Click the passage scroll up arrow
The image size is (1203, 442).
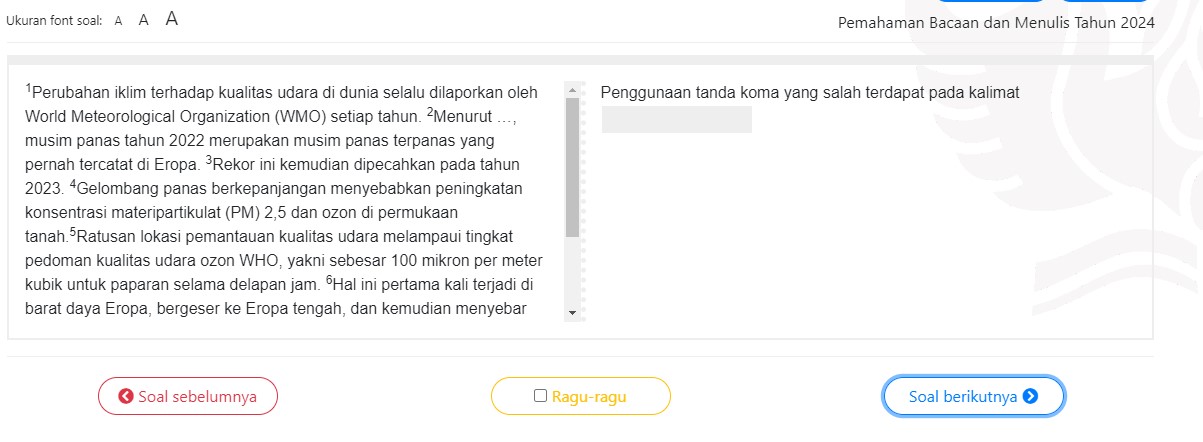tap(573, 90)
